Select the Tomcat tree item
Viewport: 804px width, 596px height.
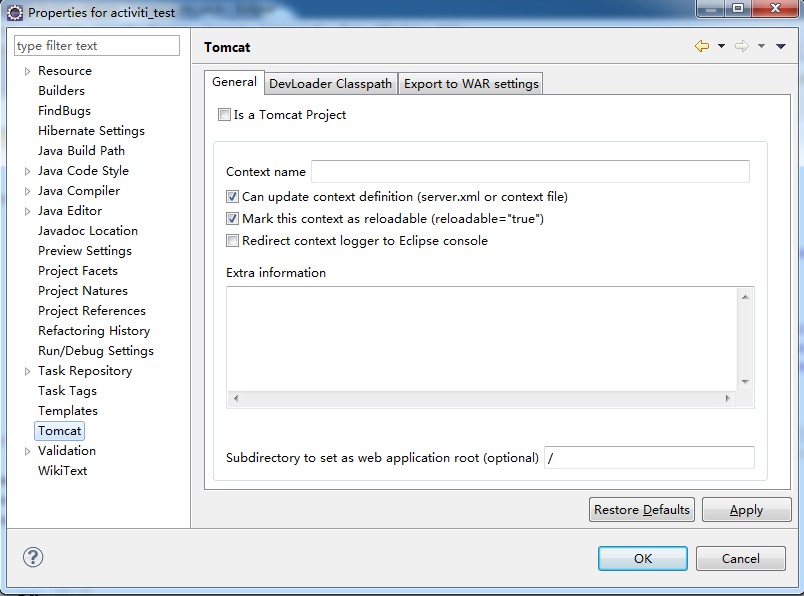click(59, 431)
